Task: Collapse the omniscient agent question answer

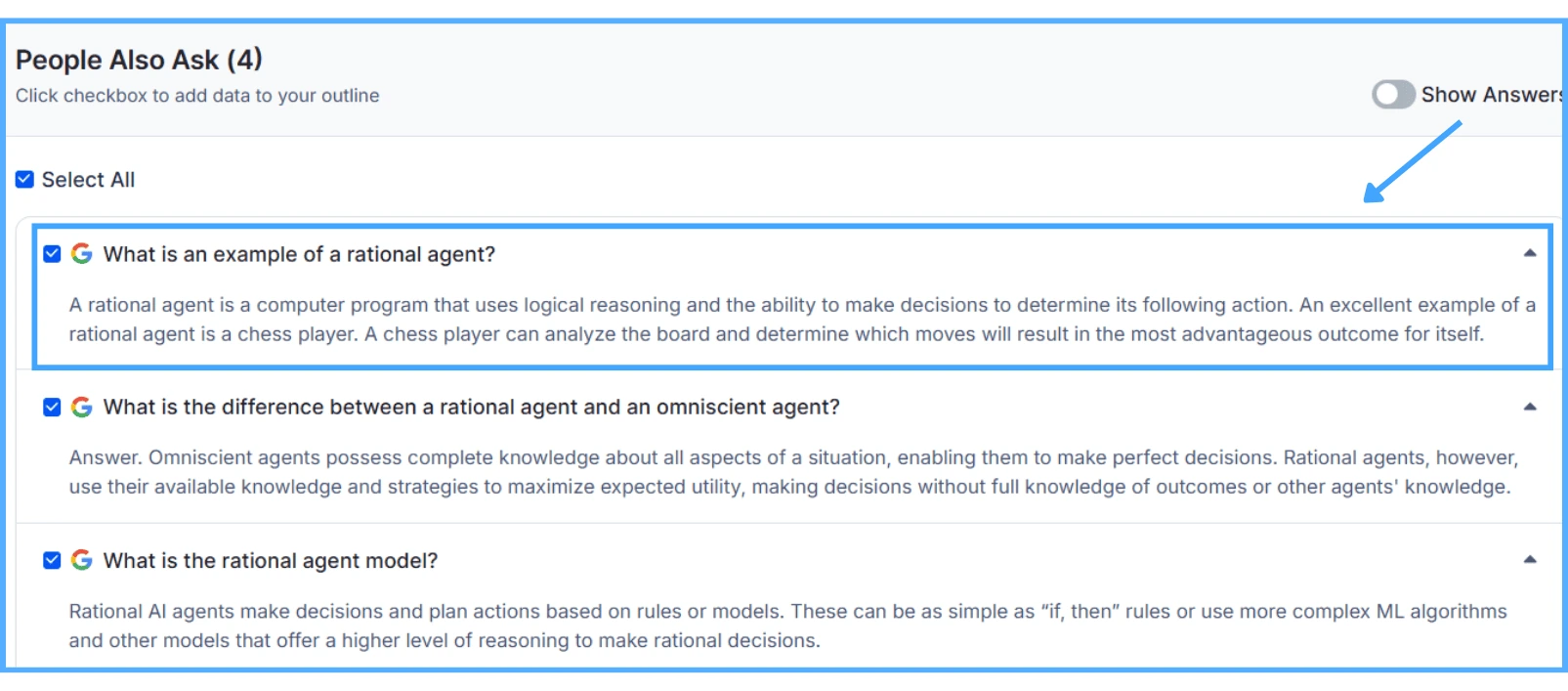Action: [1530, 407]
